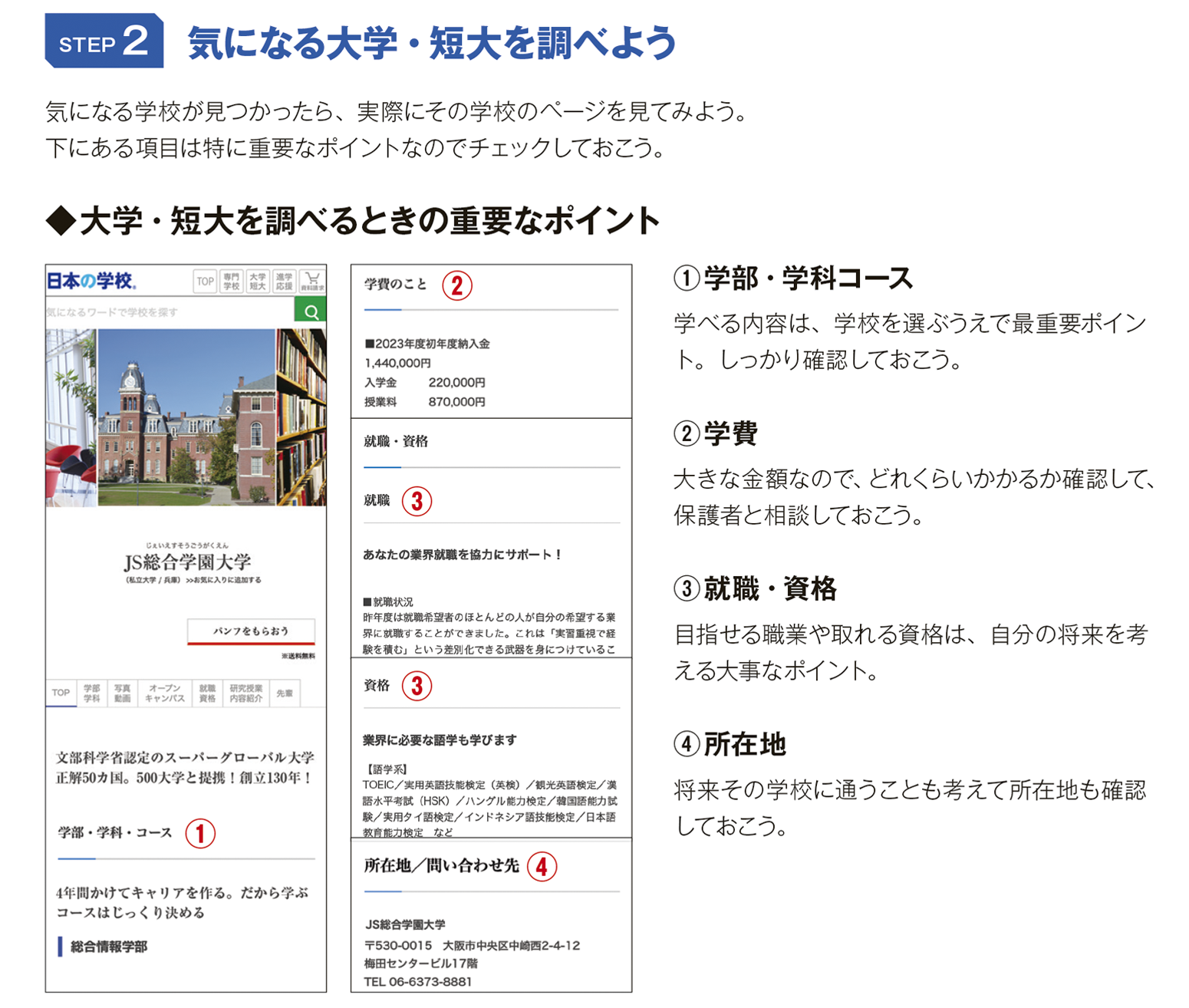Toggle the 大学短大 category selector
The width and height of the screenshot is (1189, 1008).
coord(257,281)
